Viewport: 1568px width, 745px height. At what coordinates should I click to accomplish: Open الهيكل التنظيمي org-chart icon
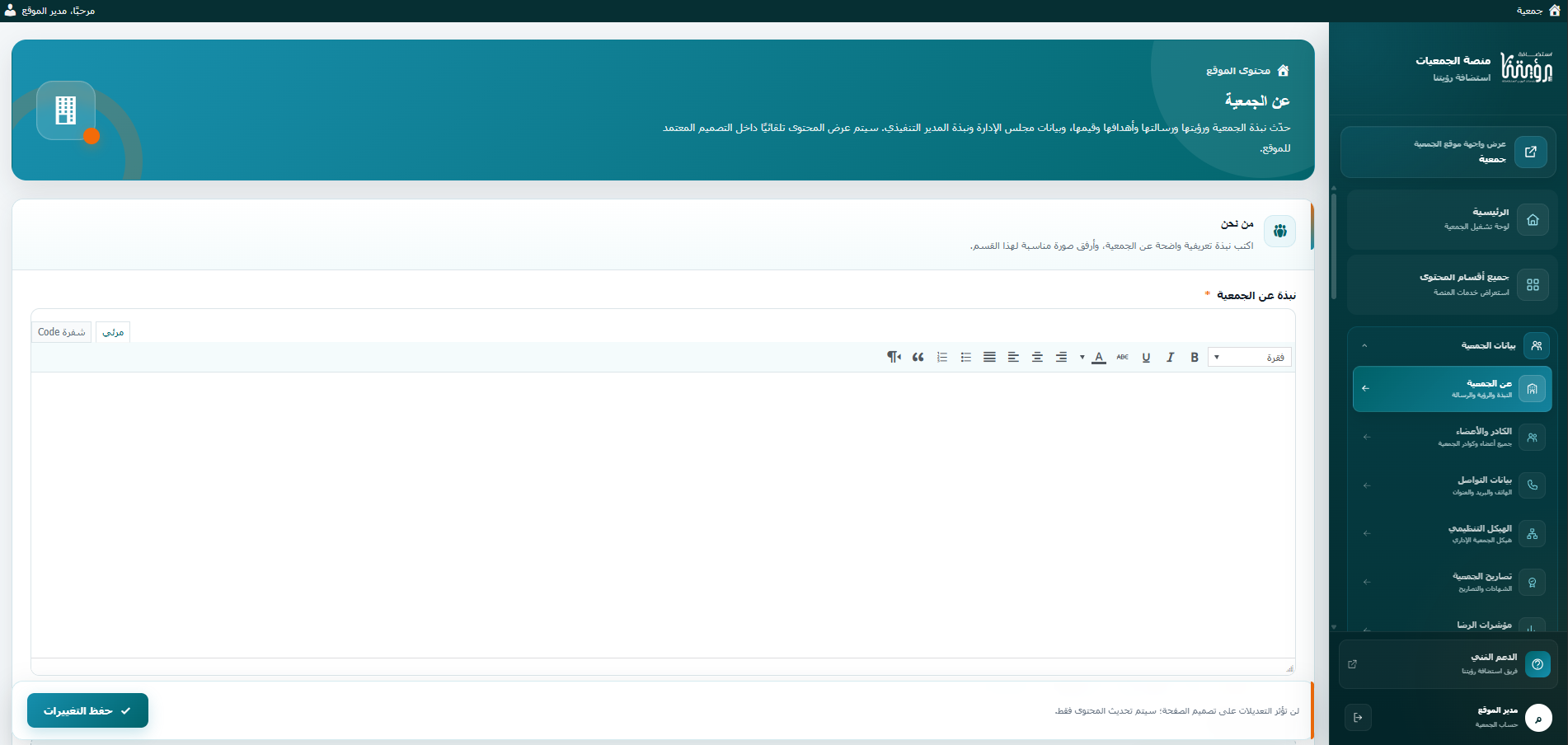[x=1532, y=534]
